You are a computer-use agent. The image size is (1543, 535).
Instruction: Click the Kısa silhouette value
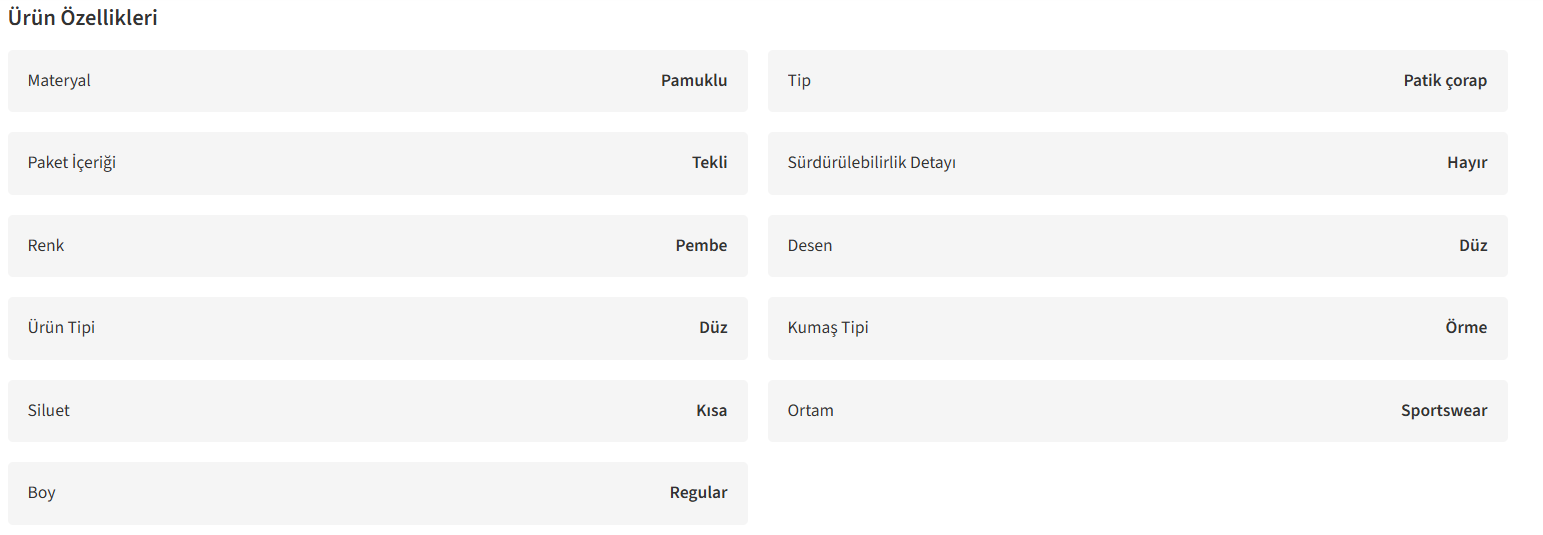712,411
